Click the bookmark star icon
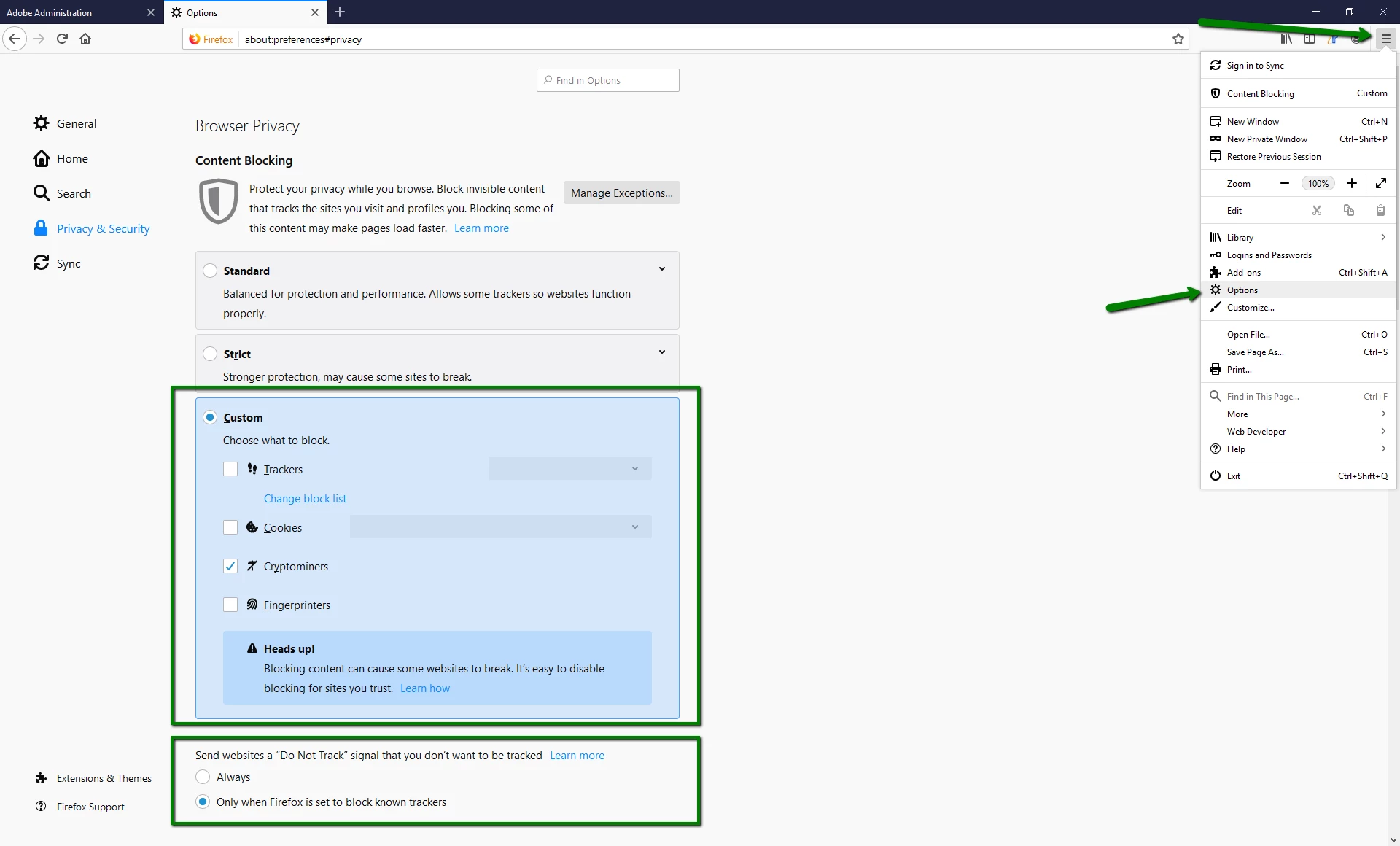 tap(1178, 39)
